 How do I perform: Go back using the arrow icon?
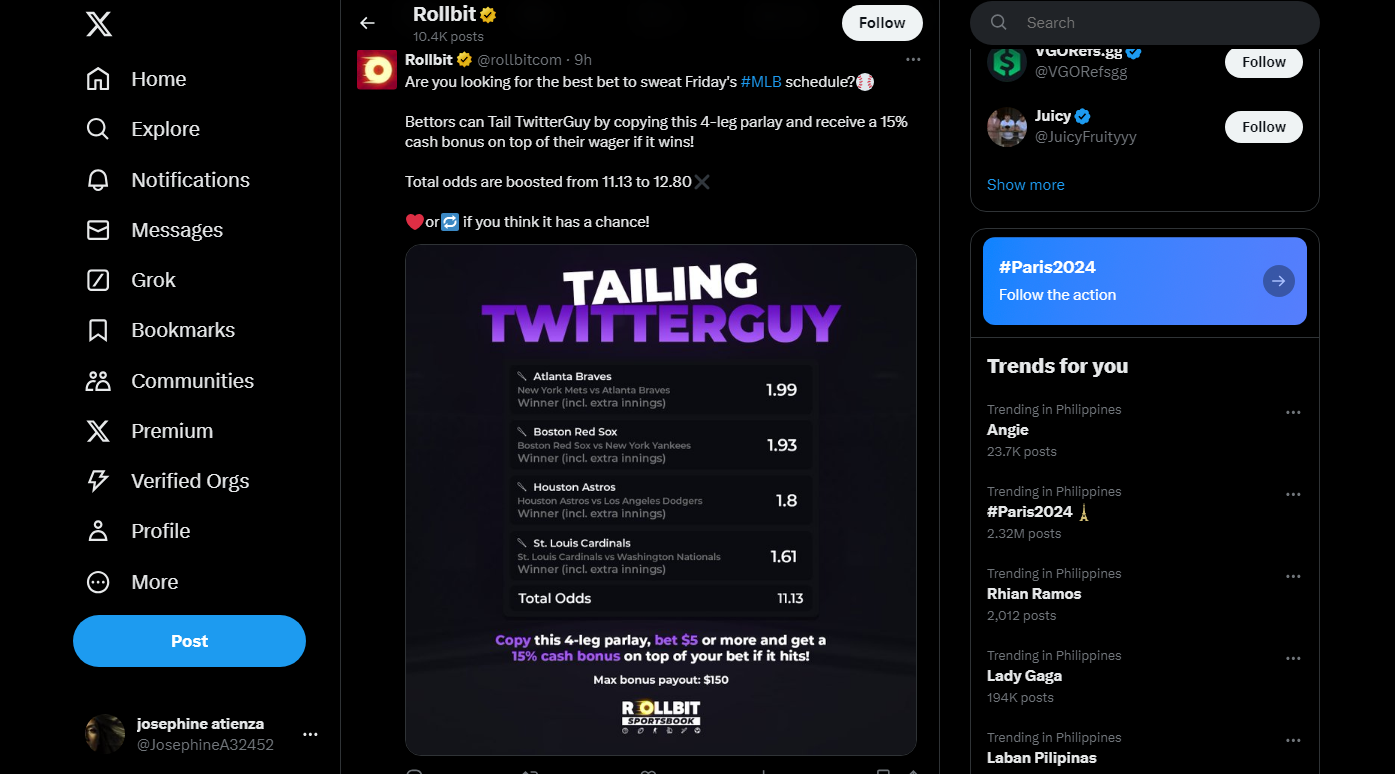[x=367, y=23]
